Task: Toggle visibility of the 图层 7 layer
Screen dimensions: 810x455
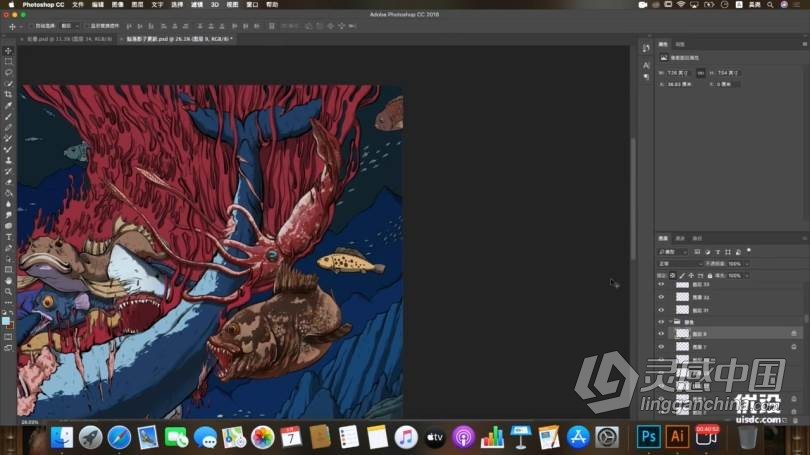Action: 661,346
